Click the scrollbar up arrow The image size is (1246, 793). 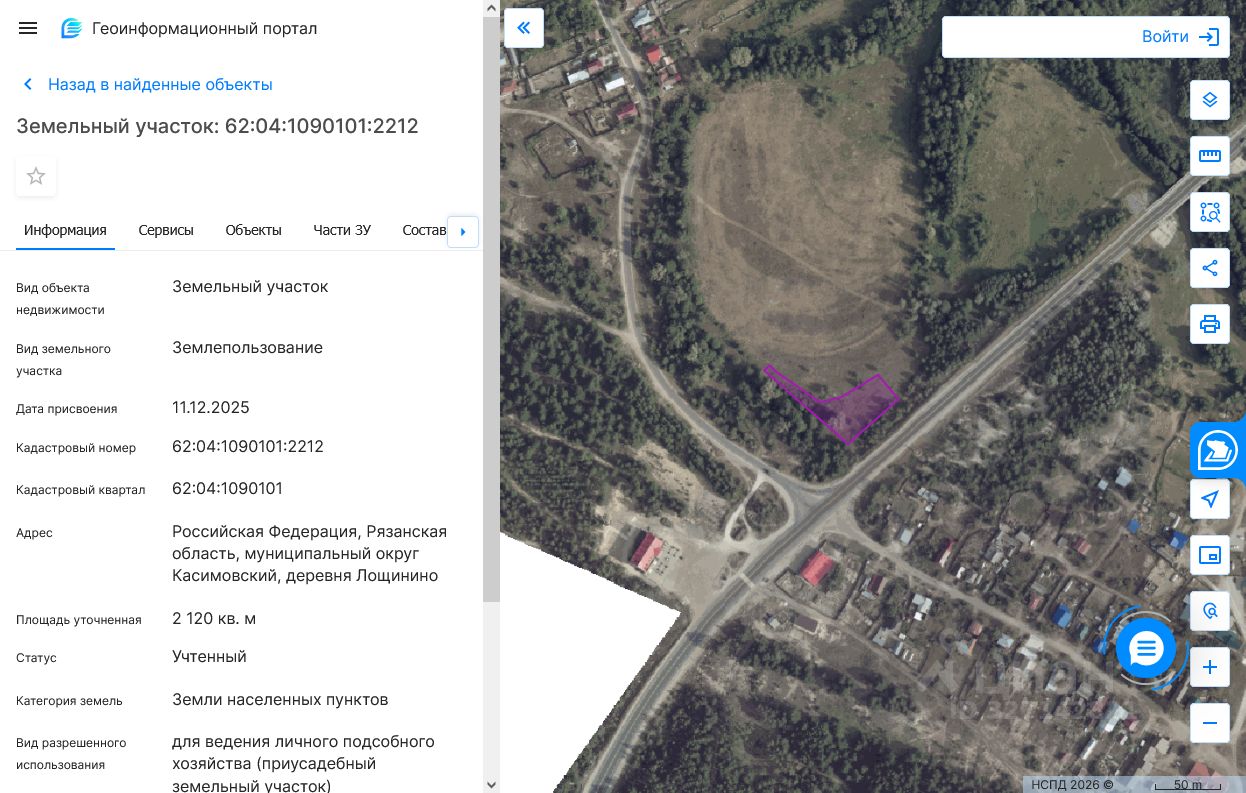click(491, 8)
